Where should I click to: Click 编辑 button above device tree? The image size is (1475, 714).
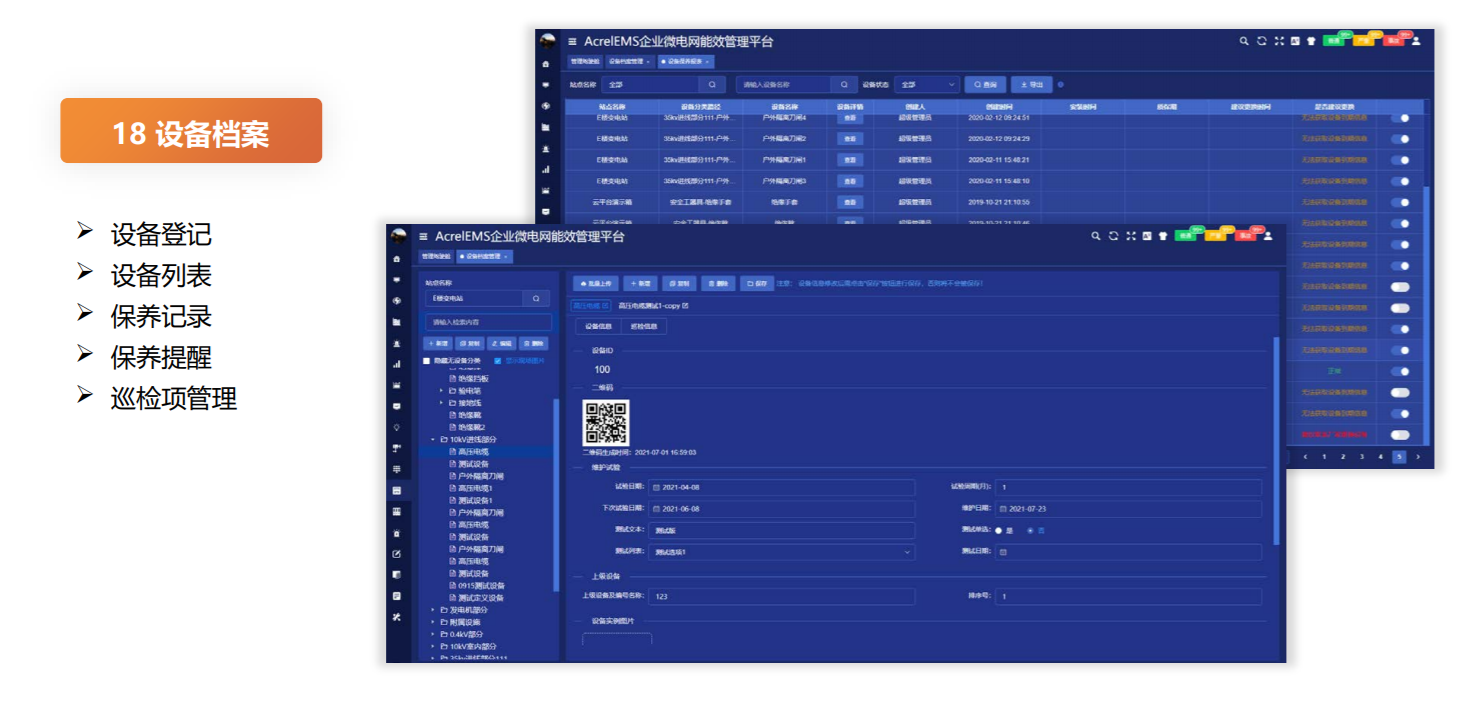[x=502, y=343]
